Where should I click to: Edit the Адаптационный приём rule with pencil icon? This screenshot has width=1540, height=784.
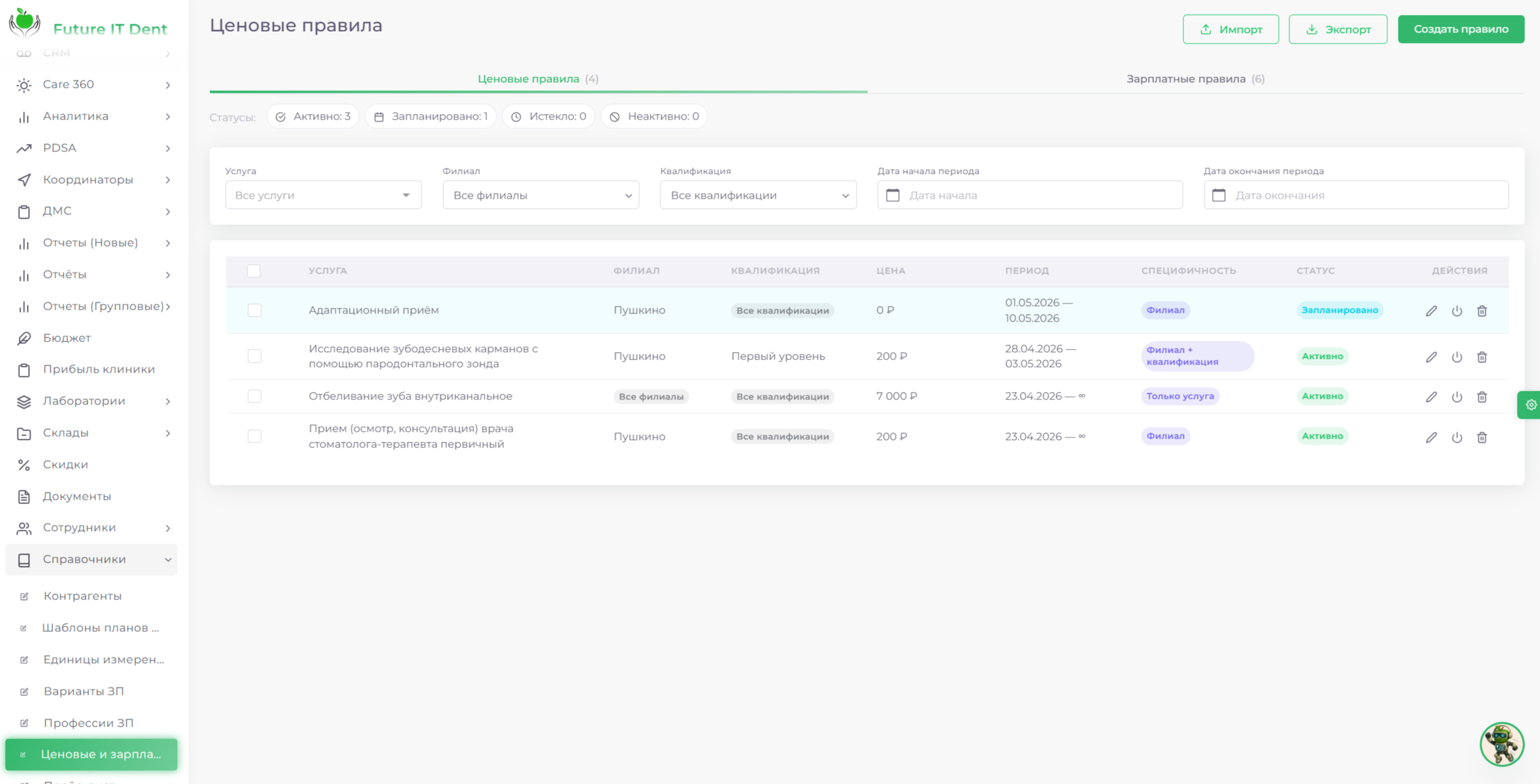1431,310
